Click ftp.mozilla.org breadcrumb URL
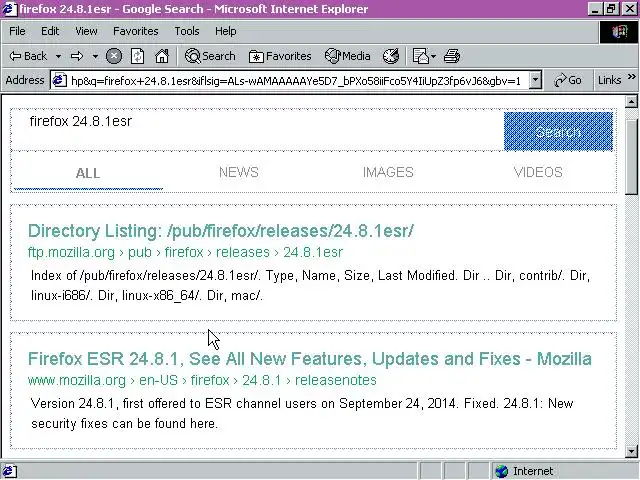The width and height of the screenshot is (640, 480). pos(185,252)
